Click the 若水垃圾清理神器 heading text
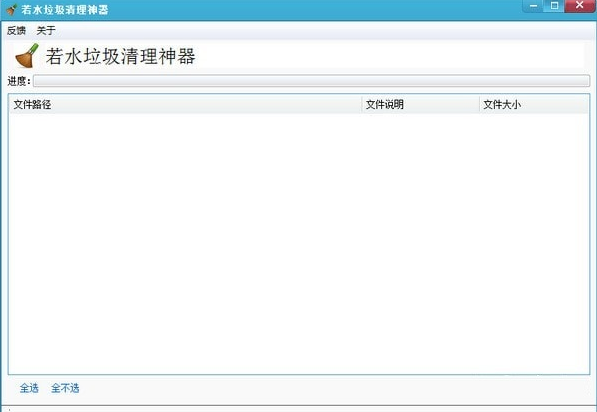 120,56
